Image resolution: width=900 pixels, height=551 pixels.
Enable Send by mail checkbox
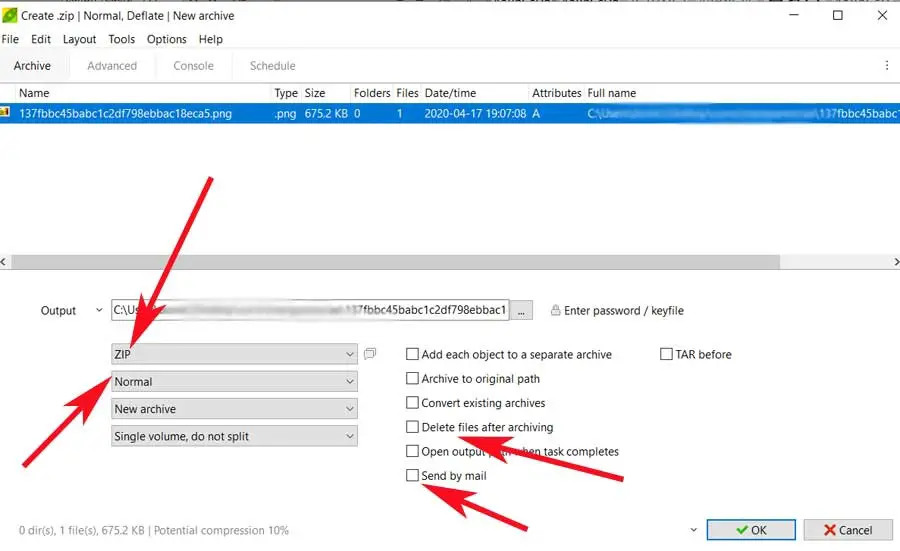(x=412, y=475)
